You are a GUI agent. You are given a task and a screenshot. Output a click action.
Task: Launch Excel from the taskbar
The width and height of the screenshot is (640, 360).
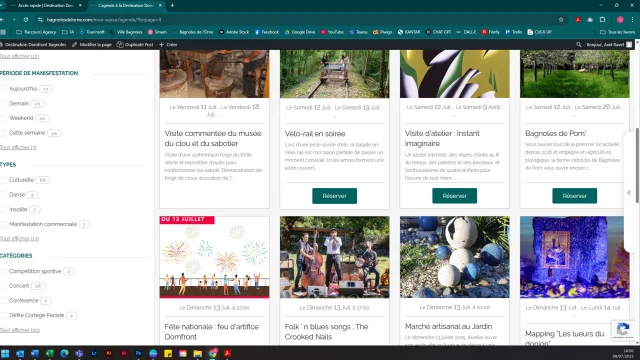[x=49, y=353]
